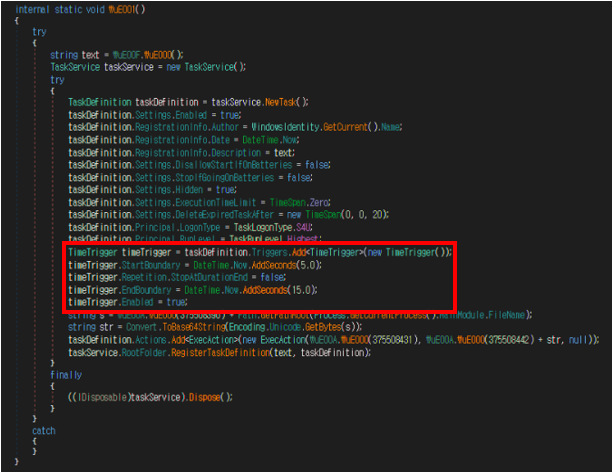
Task: Select '((IDisposable)taskService).Dispose()' line
Action: click(x=150, y=397)
